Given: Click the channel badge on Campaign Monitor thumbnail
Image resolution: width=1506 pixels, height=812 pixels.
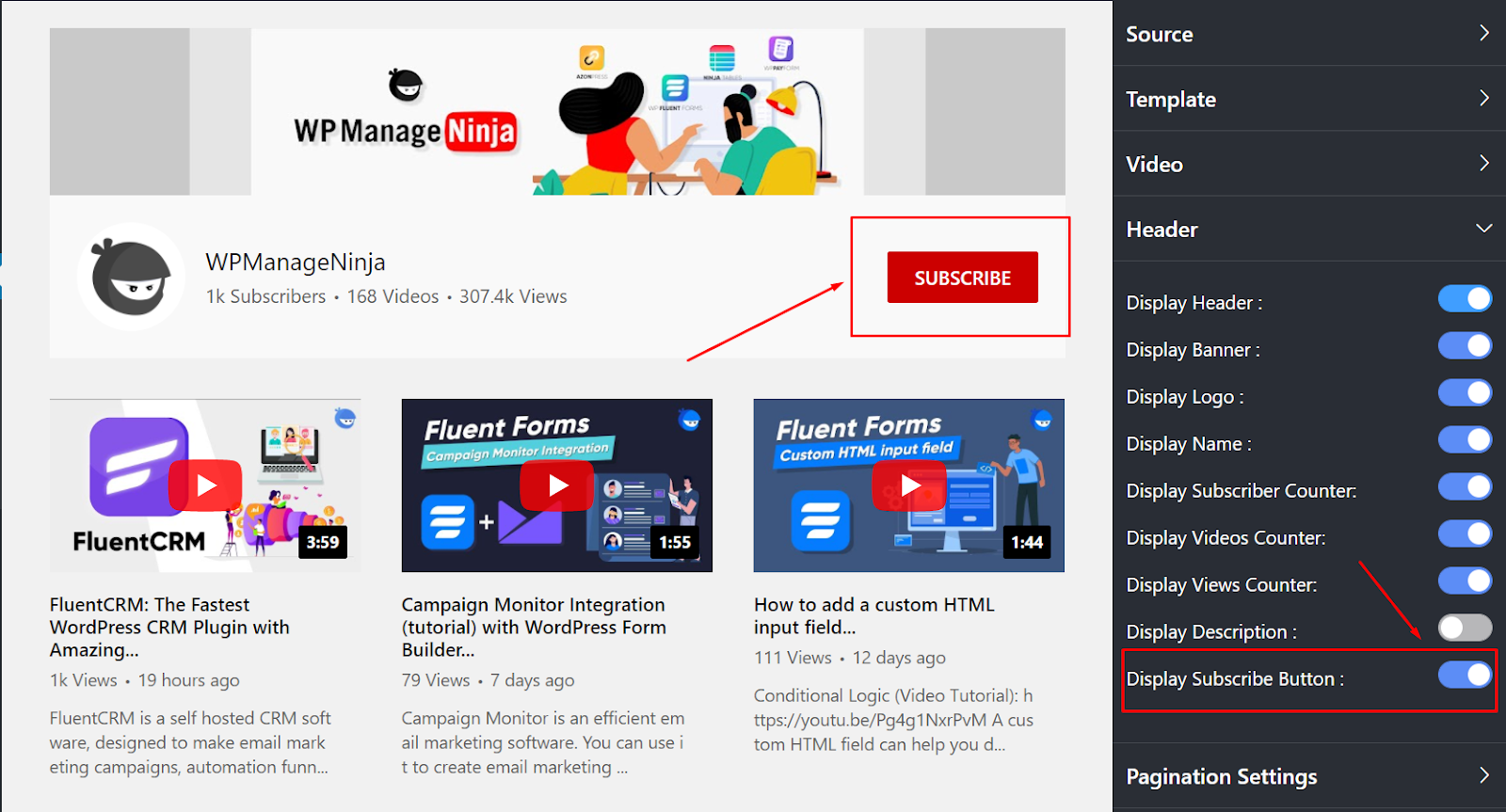Looking at the screenshot, I should (x=690, y=420).
